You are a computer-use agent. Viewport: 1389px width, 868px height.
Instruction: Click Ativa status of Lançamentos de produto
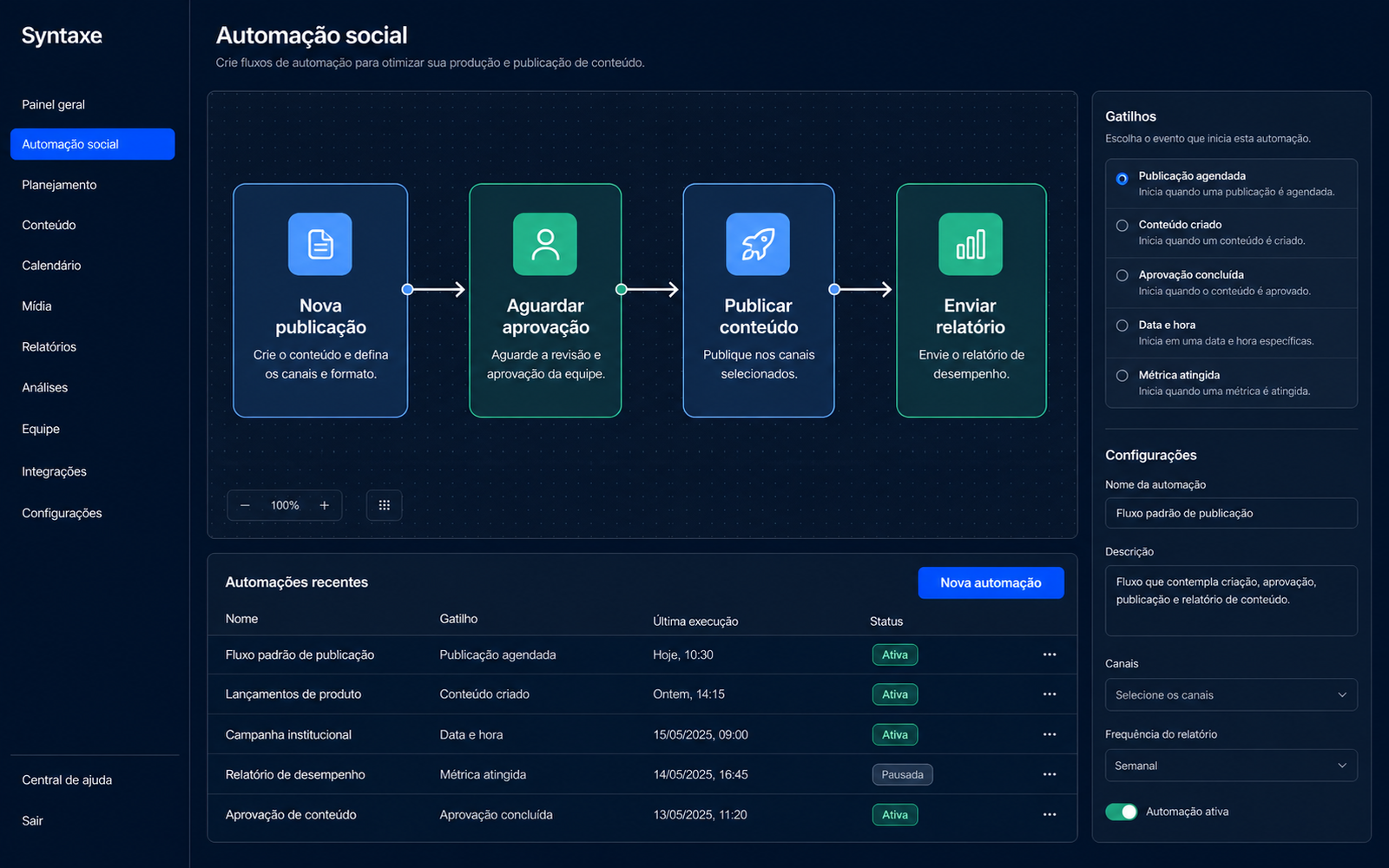click(x=895, y=694)
